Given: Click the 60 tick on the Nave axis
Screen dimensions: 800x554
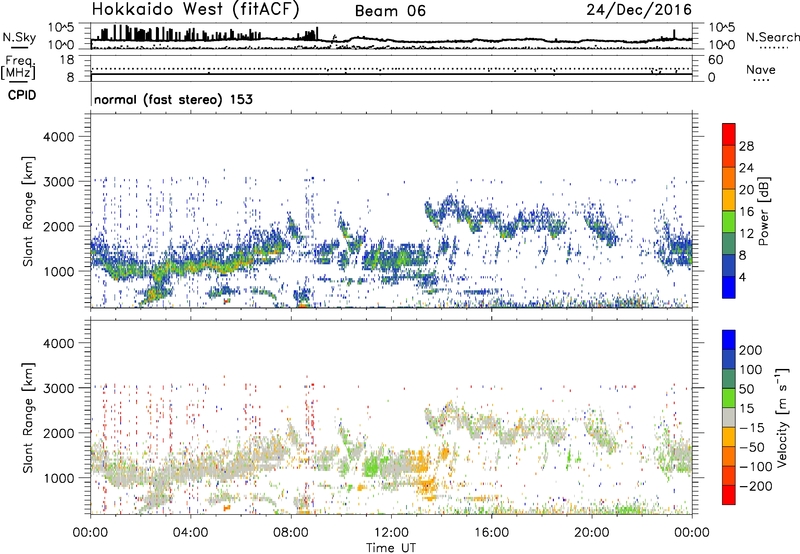Looking at the screenshot, I should [715, 60].
